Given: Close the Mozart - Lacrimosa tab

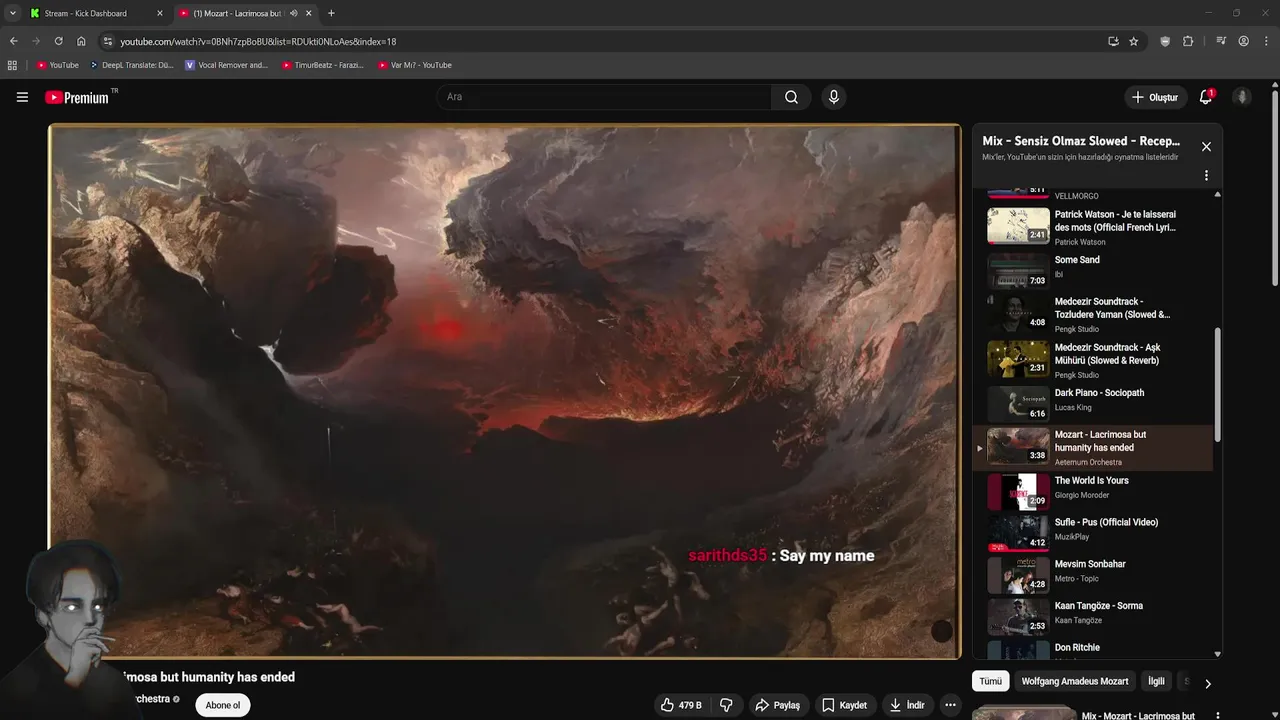Looking at the screenshot, I should click(x=309, y=13).
